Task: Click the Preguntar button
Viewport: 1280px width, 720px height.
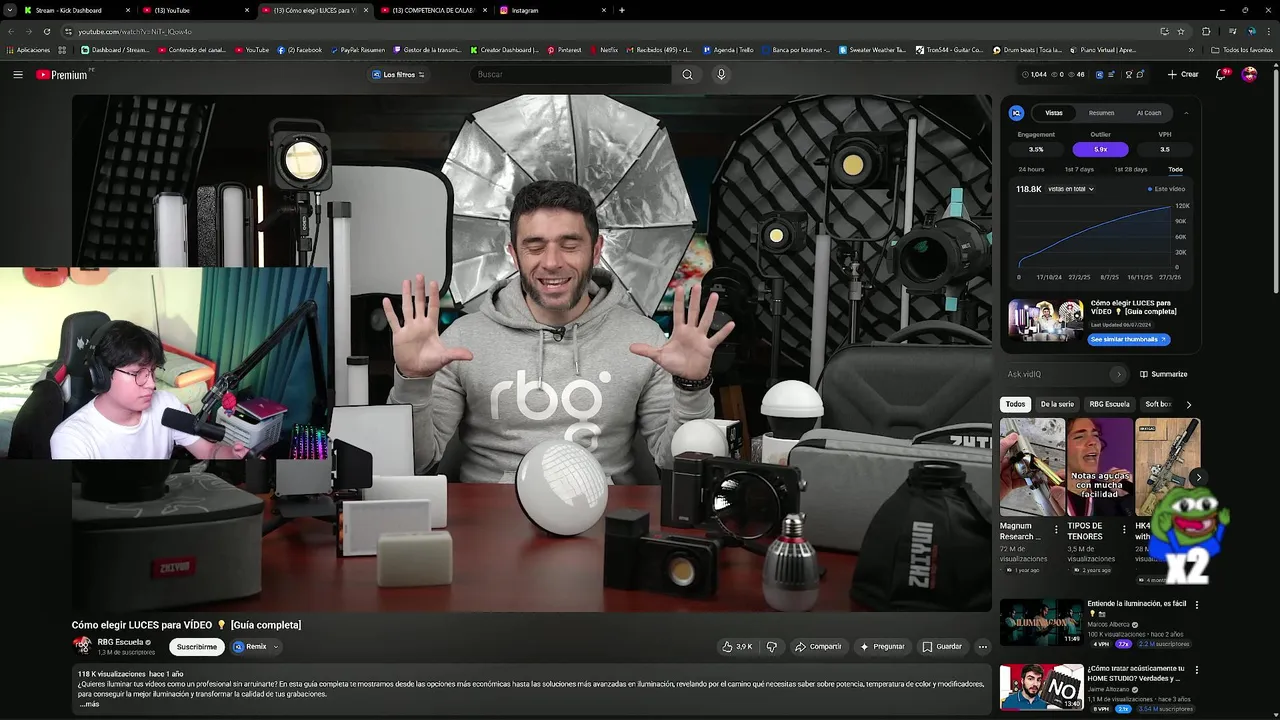Action: pyautogui.click(x=881, y=647)
